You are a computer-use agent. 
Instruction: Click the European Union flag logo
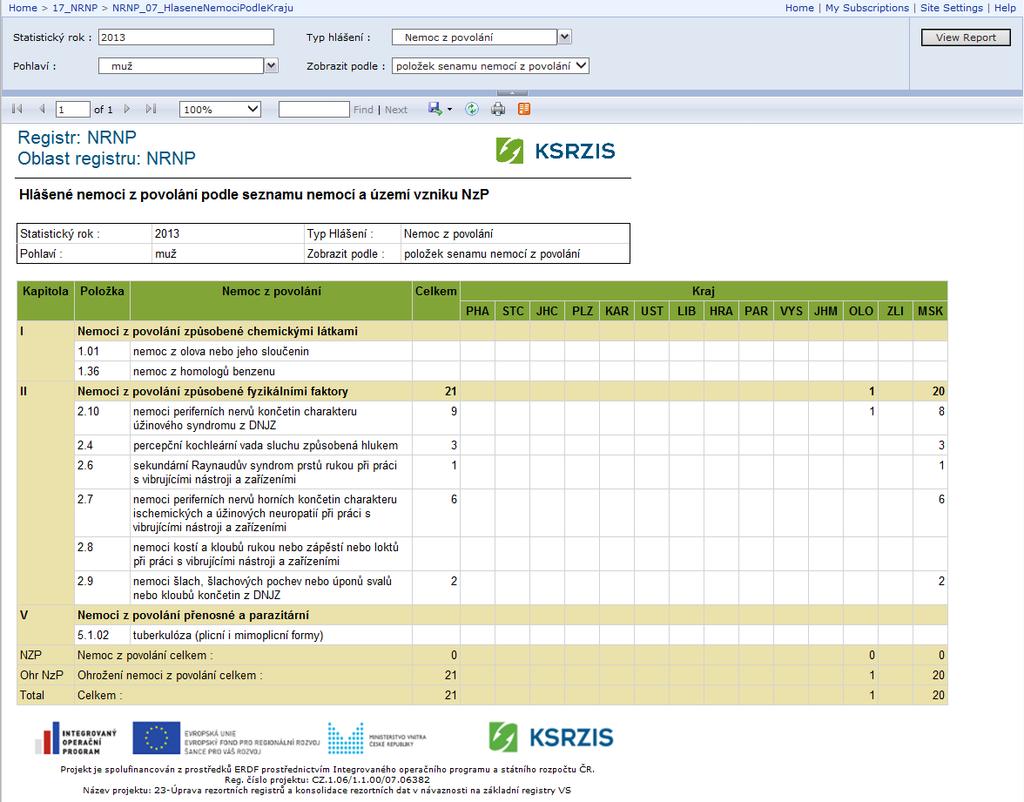(156, 738)
